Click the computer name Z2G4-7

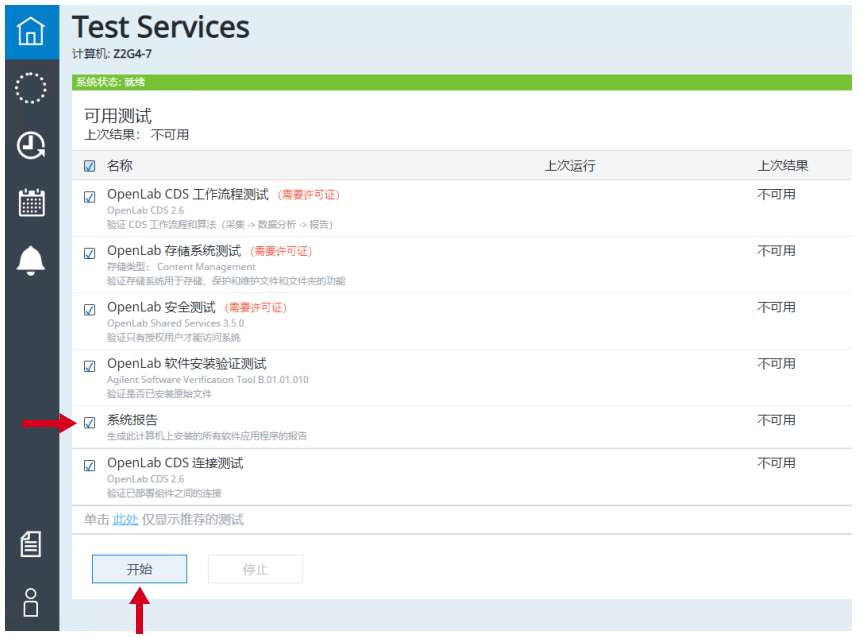pyautogui.click(x=132, y=54)
